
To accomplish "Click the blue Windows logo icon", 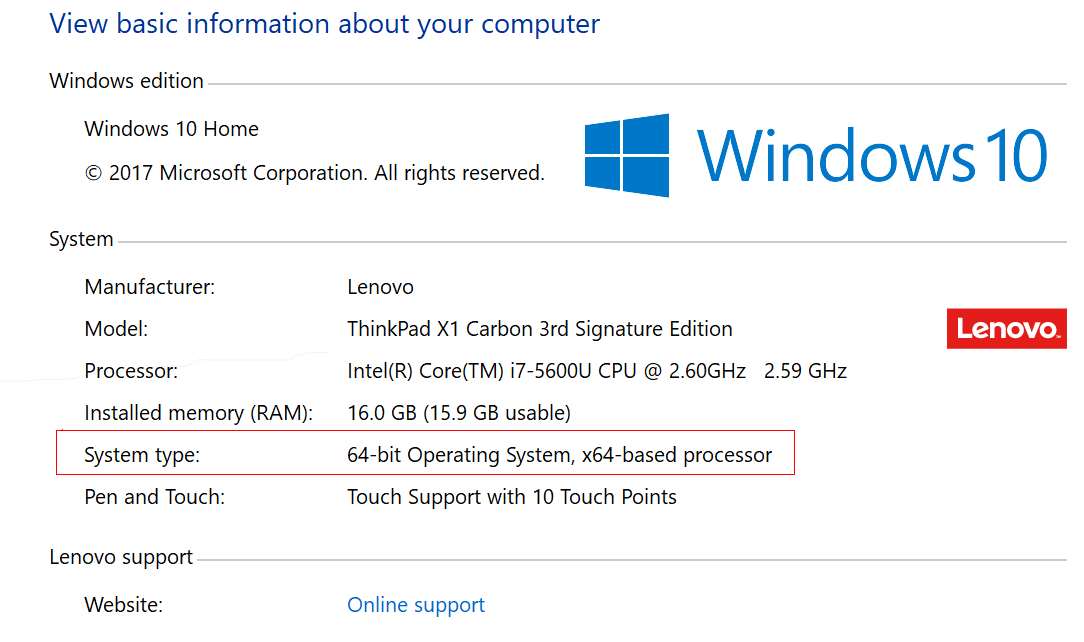I will tap(627, 155).
